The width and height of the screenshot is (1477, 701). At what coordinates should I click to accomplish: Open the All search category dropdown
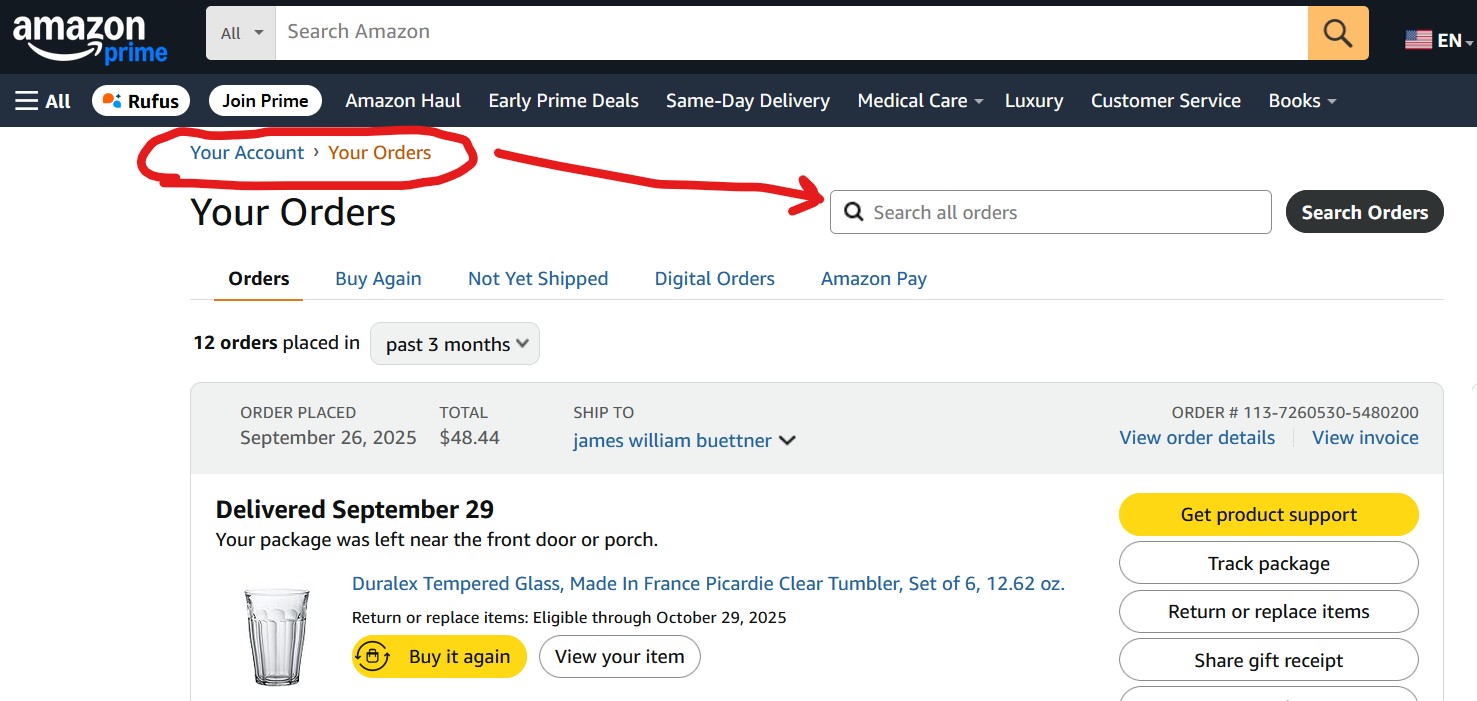point(241,33)
